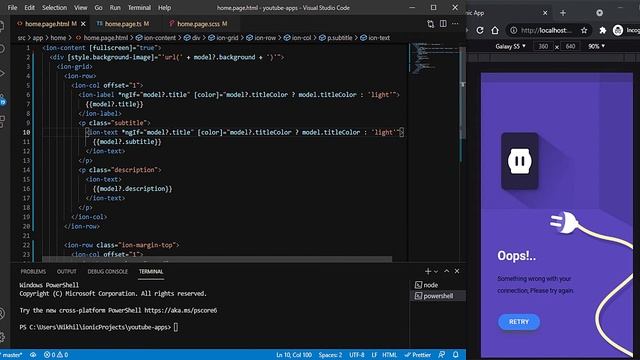Open the Selection menu
The width and height of the screenshot is (640, 360).
coord(54,7)
